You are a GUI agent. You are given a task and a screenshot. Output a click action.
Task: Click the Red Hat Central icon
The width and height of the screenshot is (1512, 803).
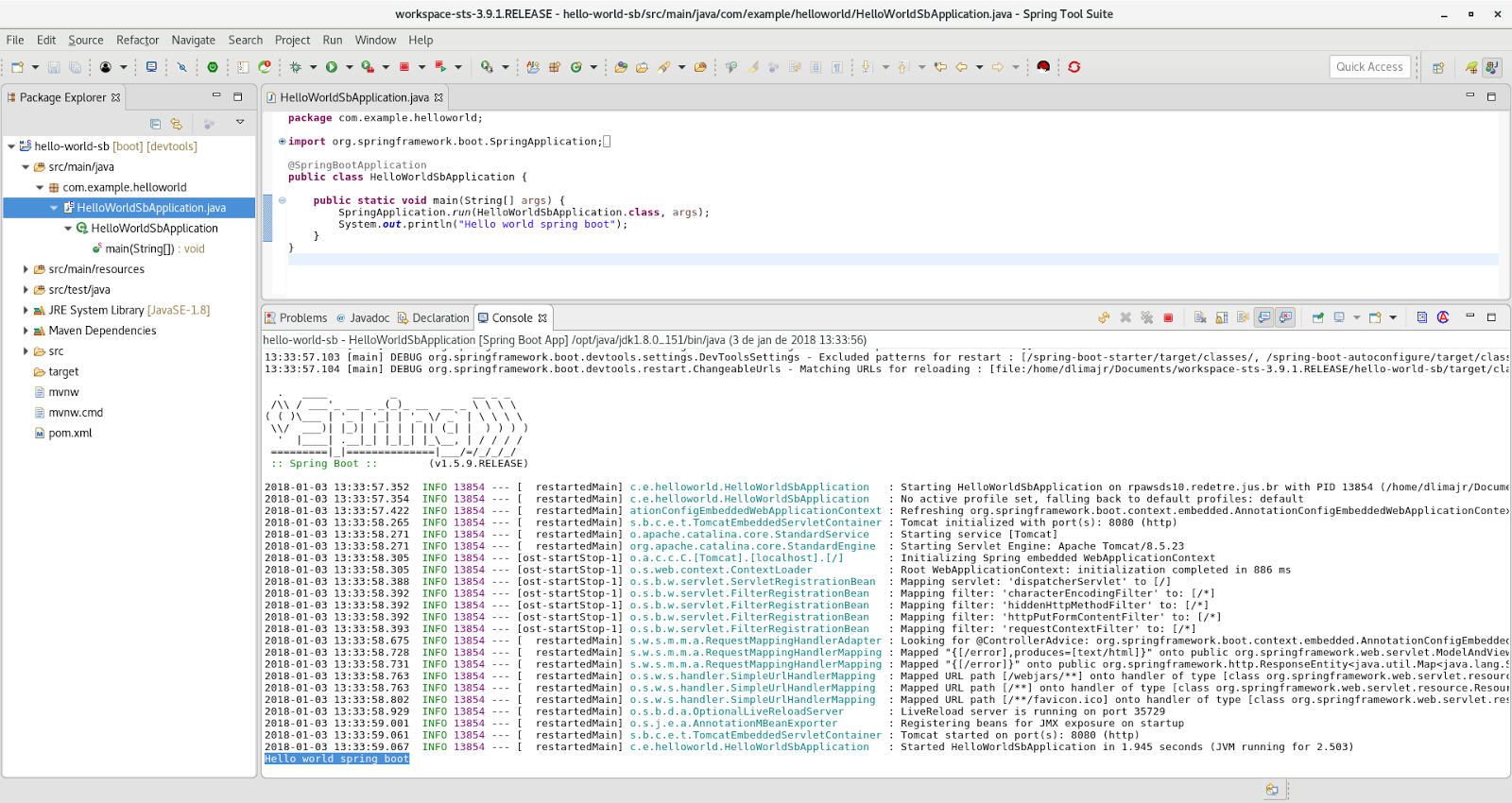[x=1043, y=67]
